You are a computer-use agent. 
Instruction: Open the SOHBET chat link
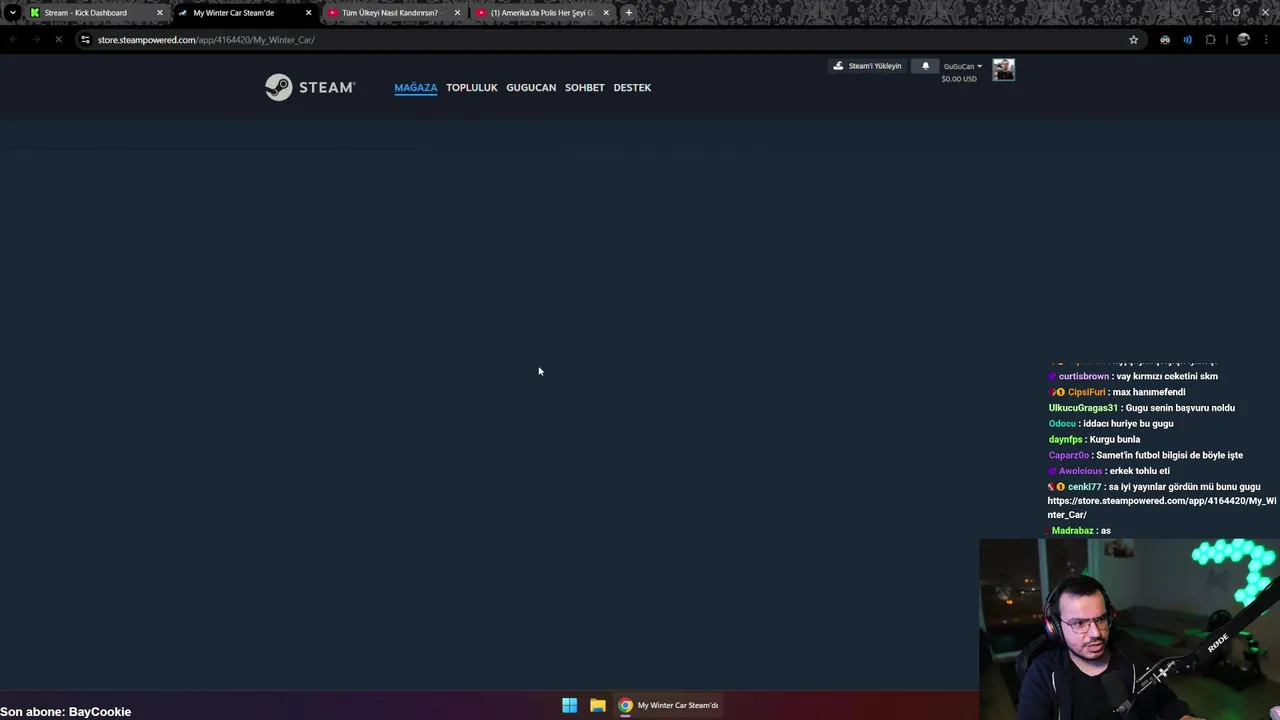(585, 88)
